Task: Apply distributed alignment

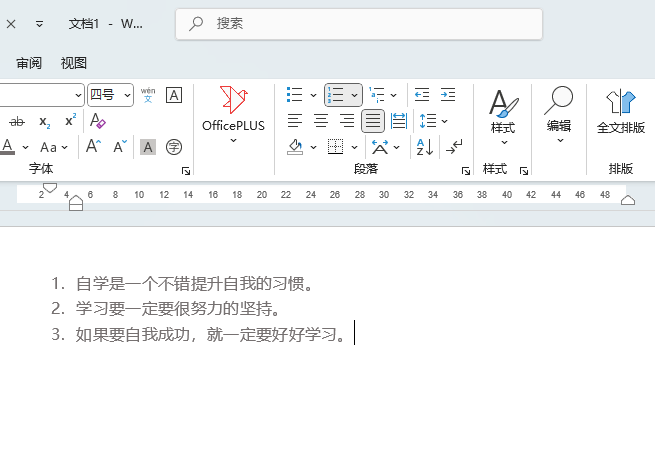Action: click(x=399, y=121)
